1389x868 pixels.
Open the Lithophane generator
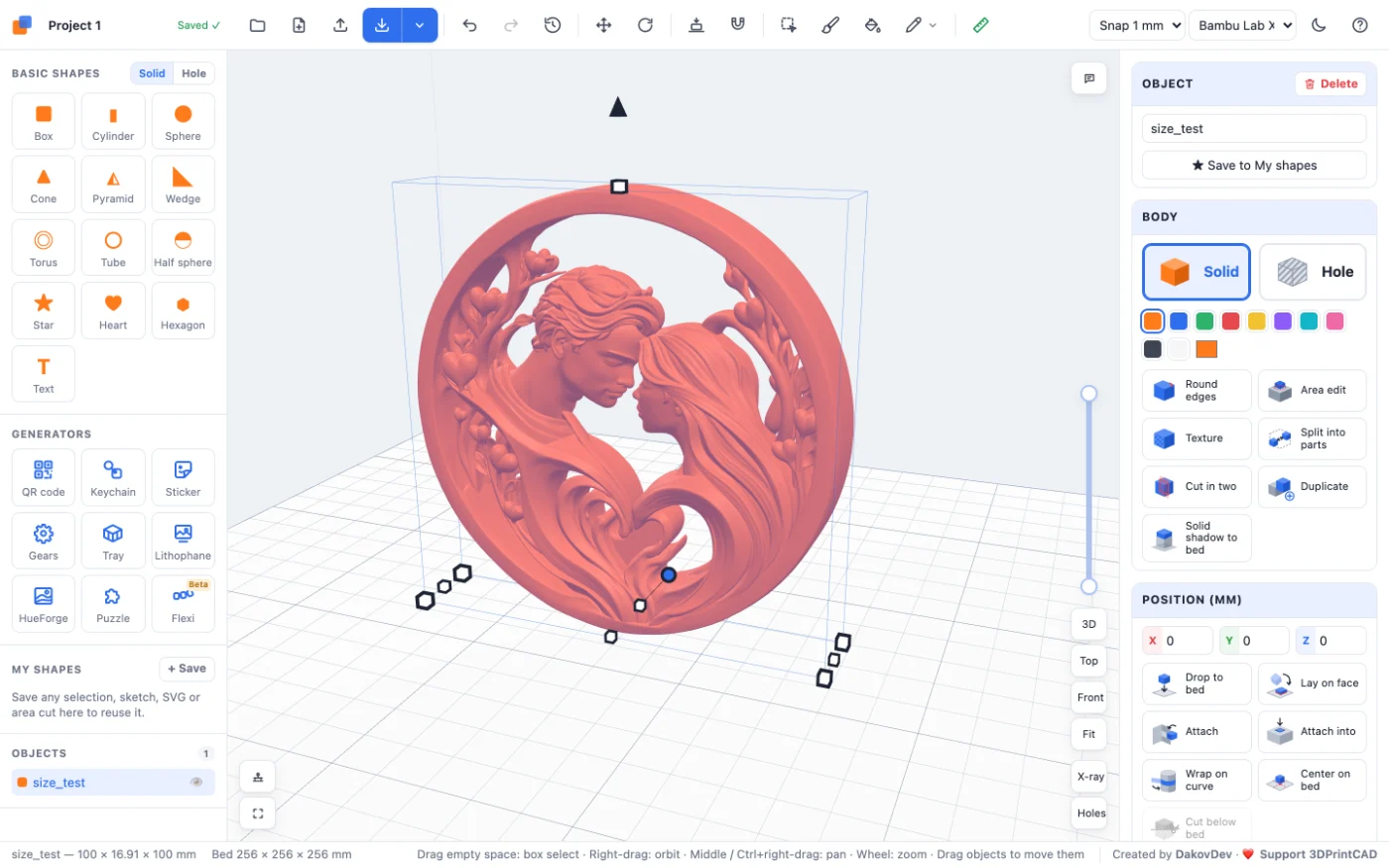[x=183, y=541]
